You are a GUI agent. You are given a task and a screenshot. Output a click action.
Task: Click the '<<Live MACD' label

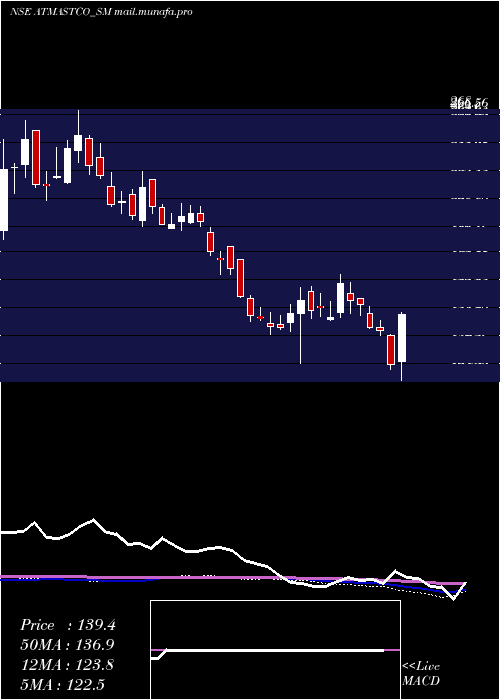point(421,673)
